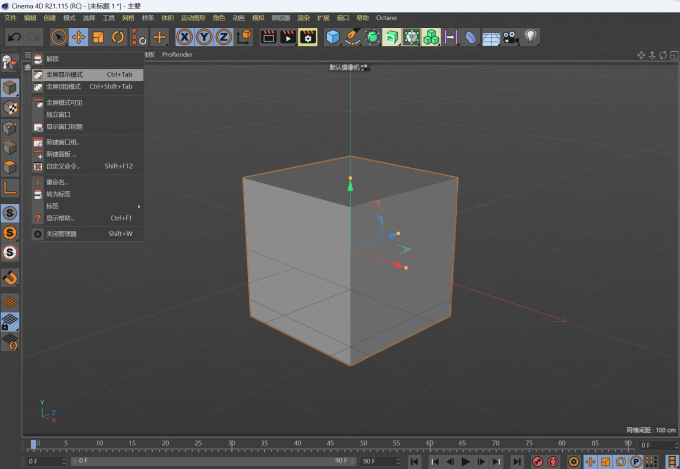The width and height of the screenshot is (680, 469).
Task: Add a Cube primitive object
Action: [333, 37]
